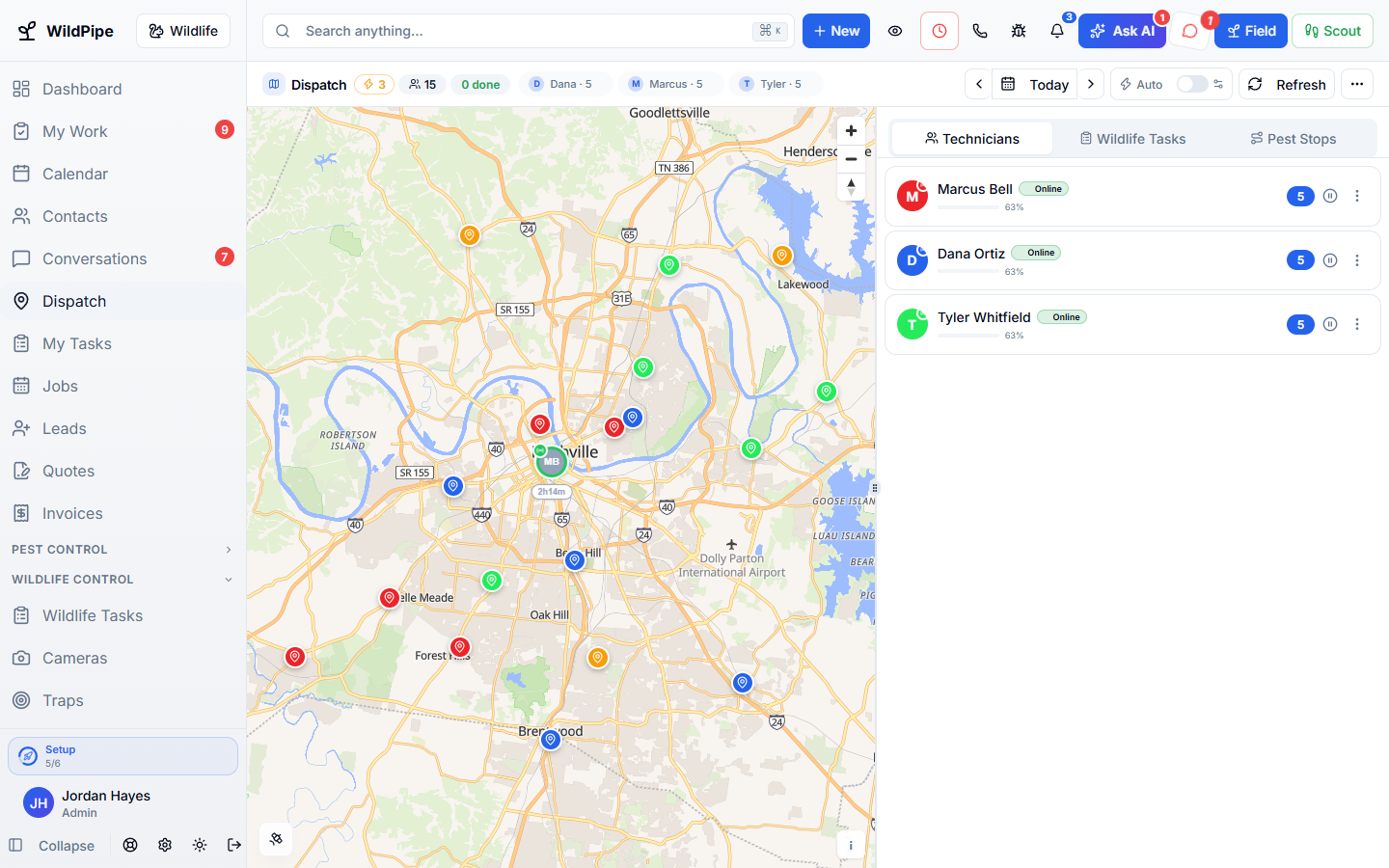Open Marcus Bell's three-dot options menu
The image size is (1389, 868).
pyautogui.click(x=1357, y=196)
